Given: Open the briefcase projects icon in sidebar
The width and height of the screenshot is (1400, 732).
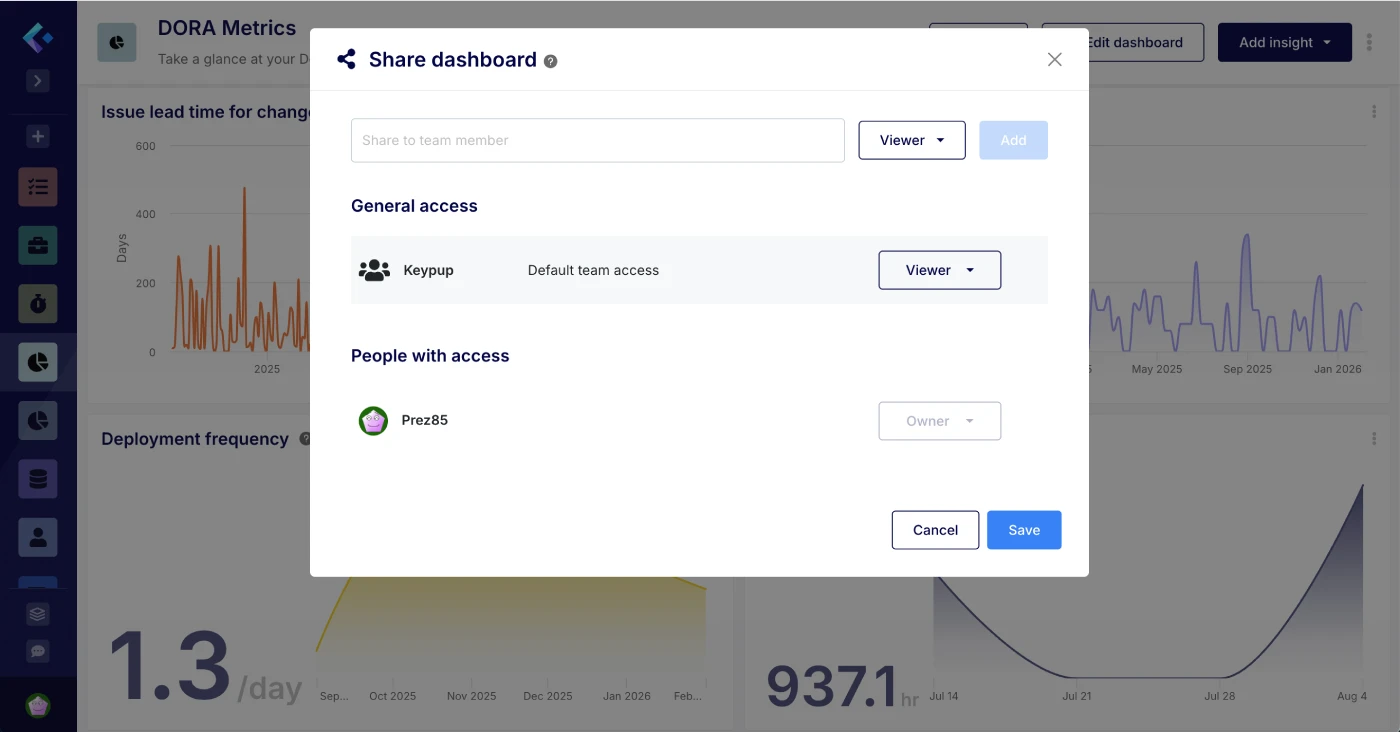Looking at the screenshot, I should (x=38, y=245).
